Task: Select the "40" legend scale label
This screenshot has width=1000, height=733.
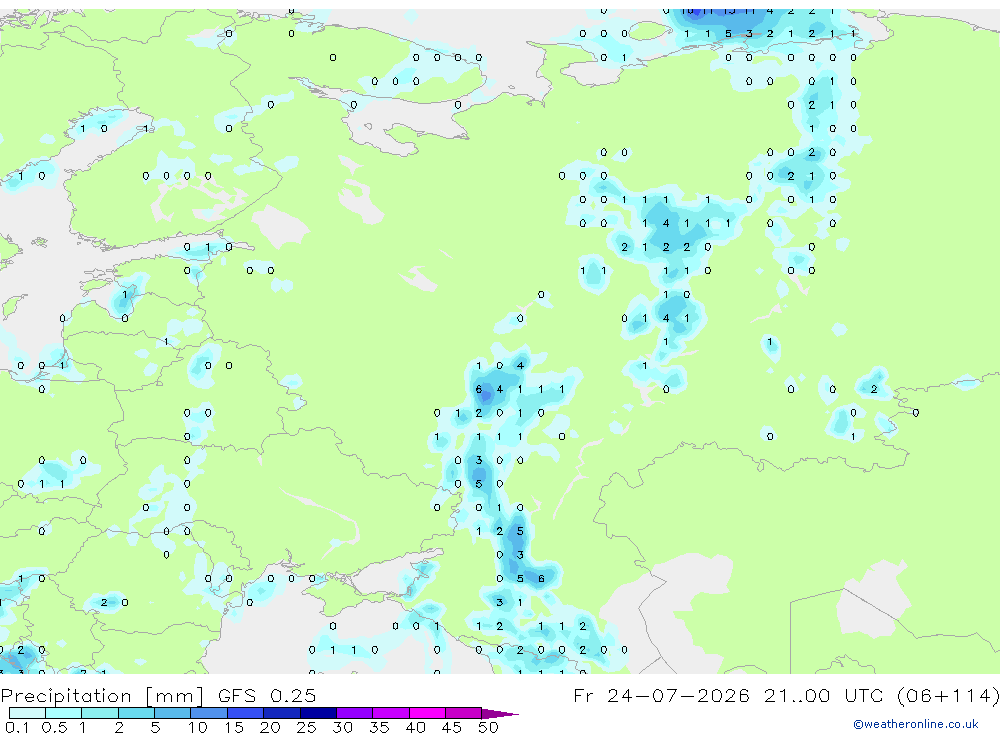Action: [x=416, y=727]
